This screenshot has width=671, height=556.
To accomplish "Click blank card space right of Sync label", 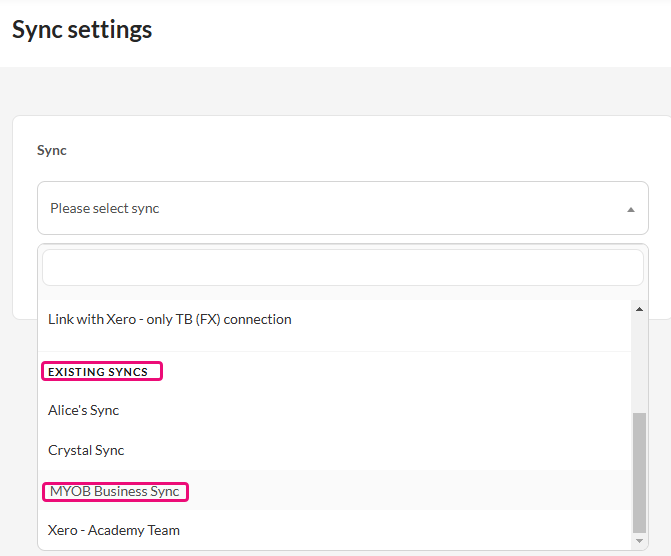I will pyautogui.click(x=350, y=150).
